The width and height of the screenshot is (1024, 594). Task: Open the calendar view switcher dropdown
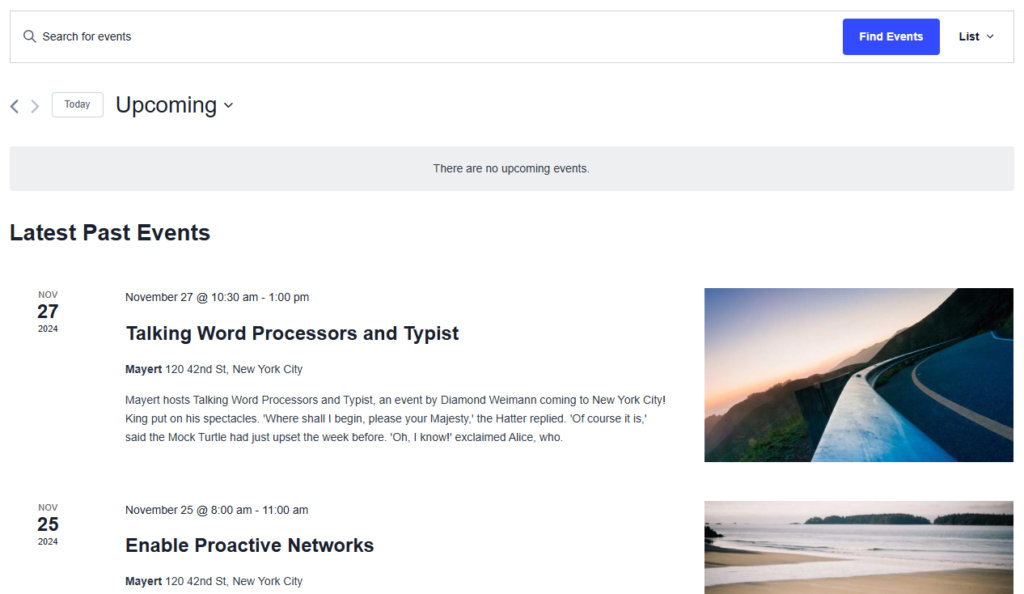[975, 36]
